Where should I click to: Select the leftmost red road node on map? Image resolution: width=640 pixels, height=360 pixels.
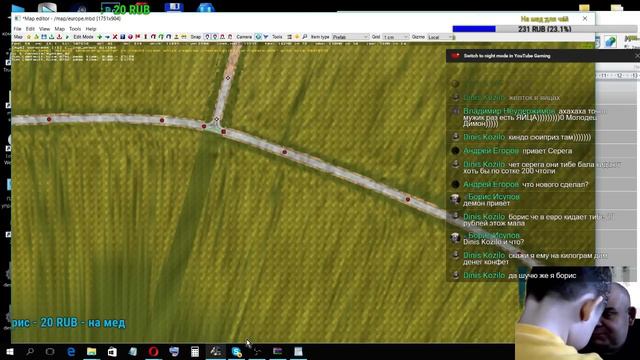[x=49, y=119]
